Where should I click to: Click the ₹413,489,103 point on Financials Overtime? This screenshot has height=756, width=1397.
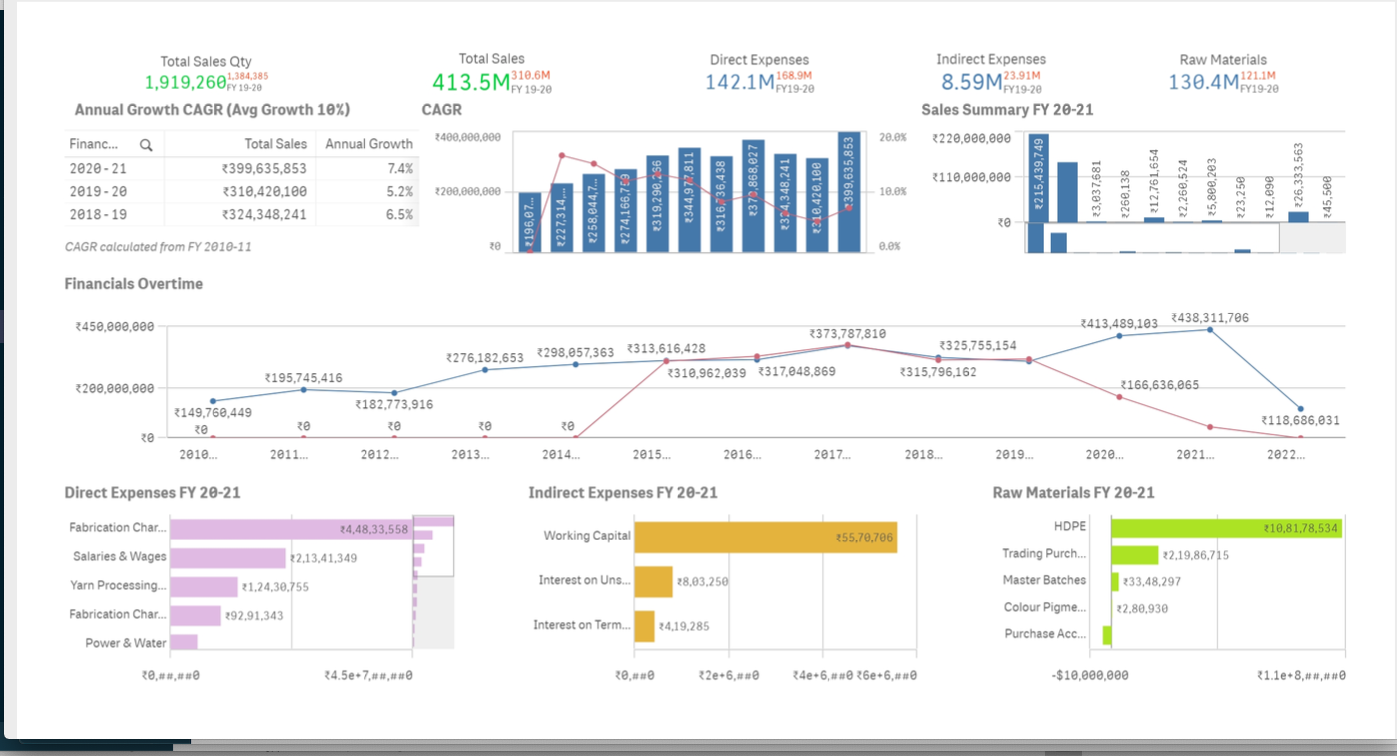tap(1119, 336)
